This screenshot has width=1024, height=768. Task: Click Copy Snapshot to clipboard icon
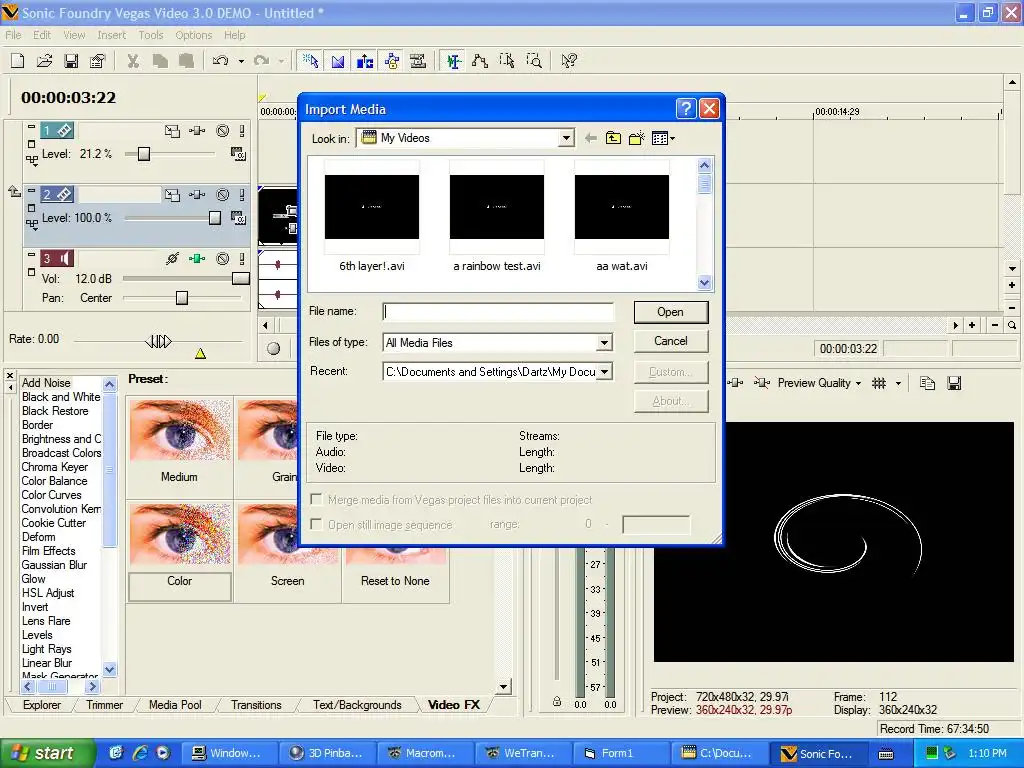pos(927,383)
